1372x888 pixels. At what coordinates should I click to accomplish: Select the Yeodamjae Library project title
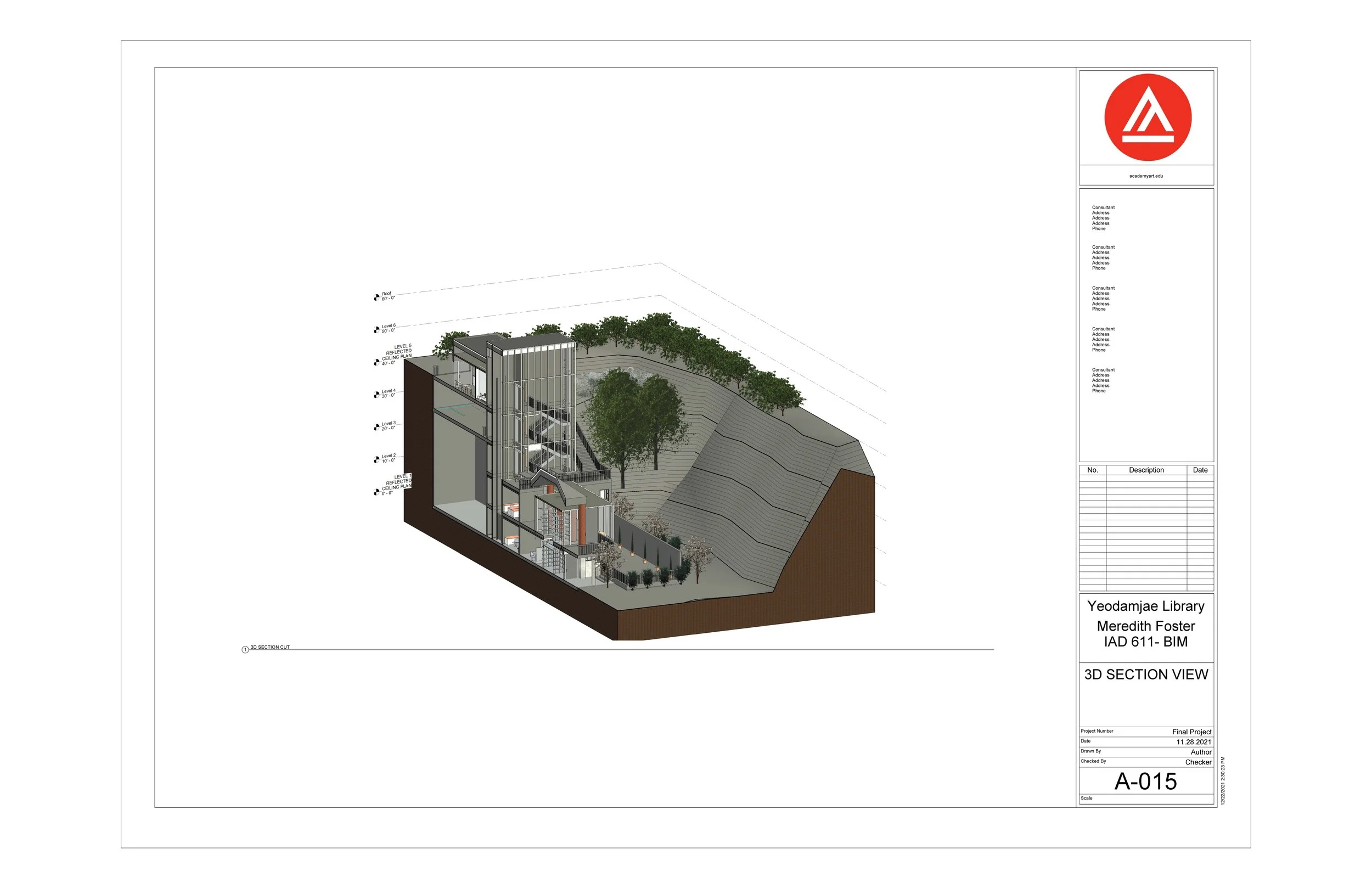click(1145, 606)
